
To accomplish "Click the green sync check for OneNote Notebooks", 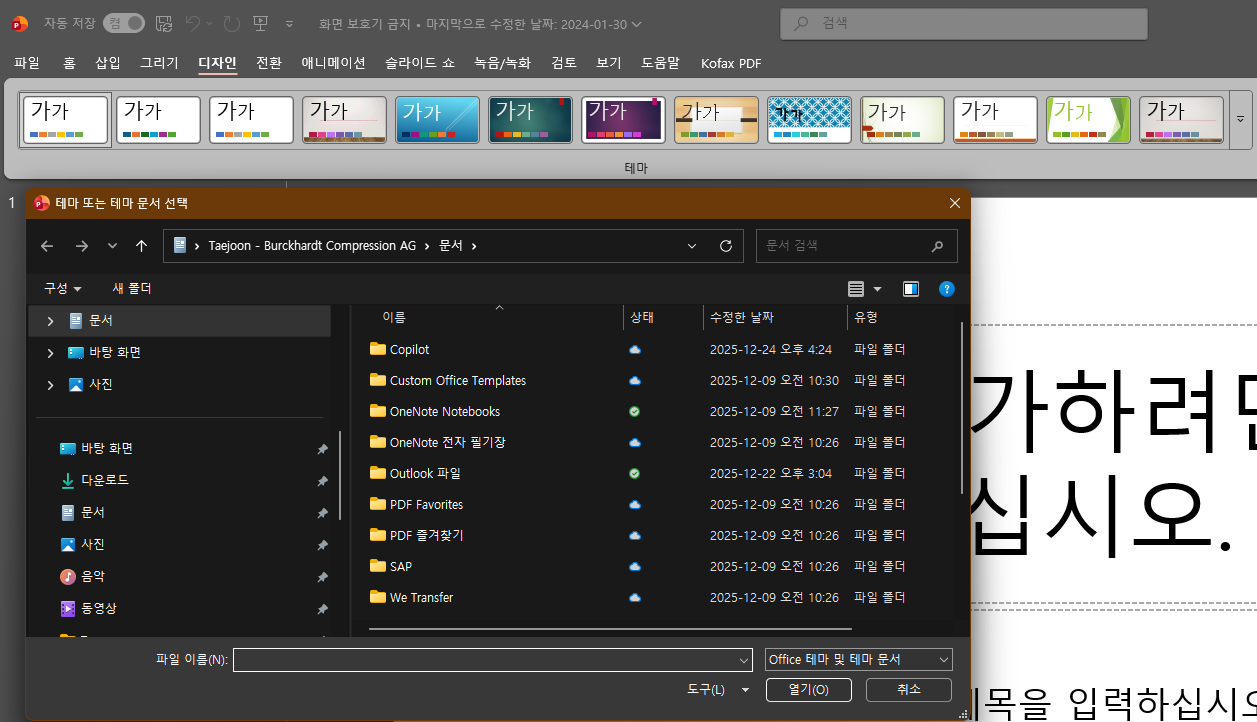I will pos(634,411).
